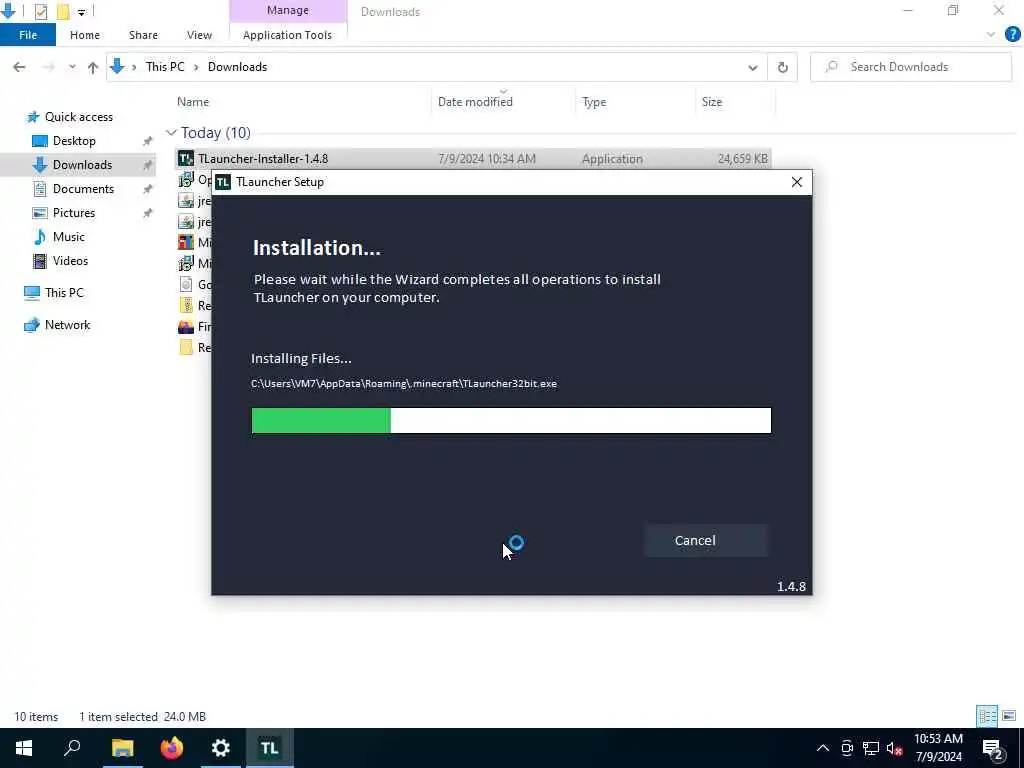Image resolution: width=1024 pixels, height=768 pixels.
Task: Click the New folder quick access icon
Action: click(63, 11)
